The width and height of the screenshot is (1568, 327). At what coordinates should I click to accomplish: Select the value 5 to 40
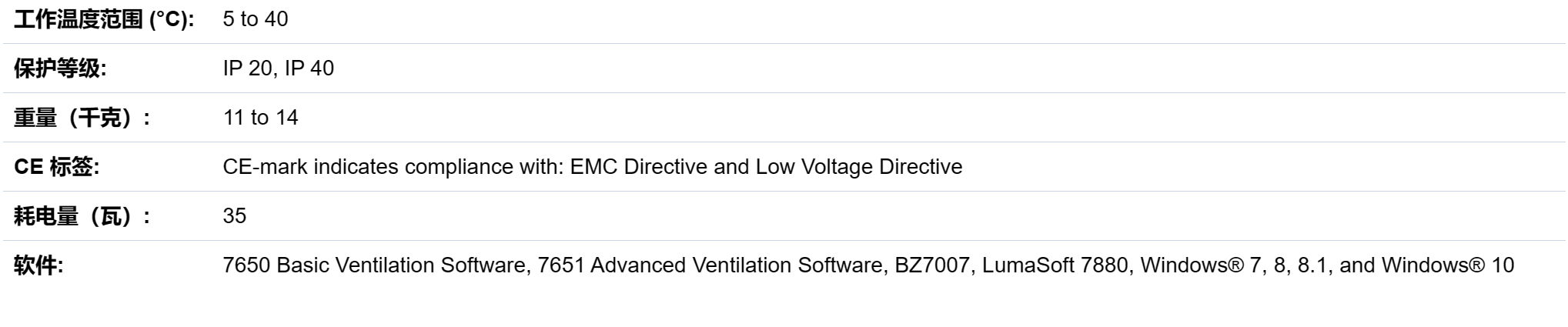click(x=256, y=19)
